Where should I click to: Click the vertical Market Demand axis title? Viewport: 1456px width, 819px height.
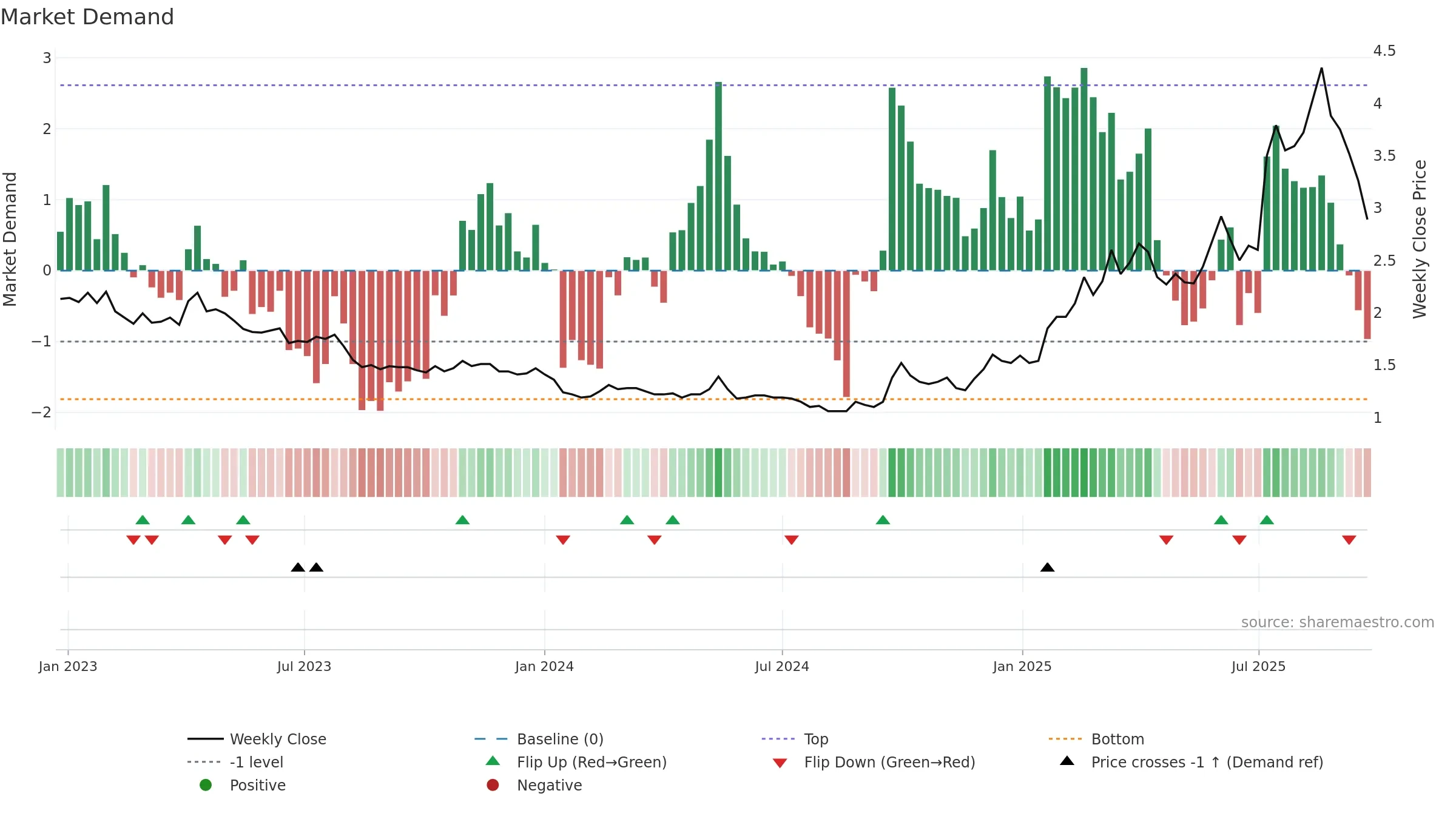tap(10, 239)
